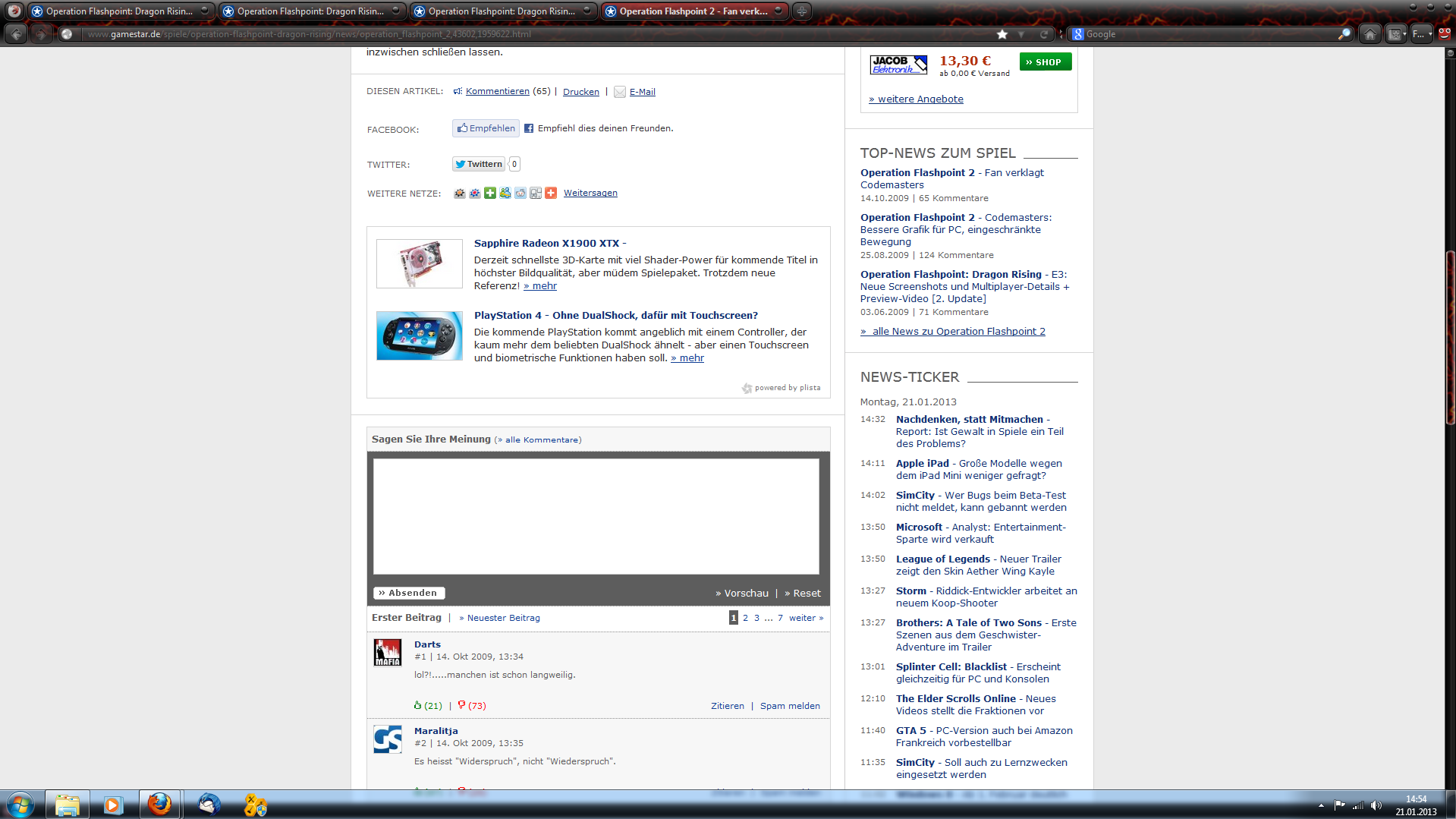Click the E-Mail envelope icon
The image size is (1456, 819).
pyautogui.click(x=620, y=92)
